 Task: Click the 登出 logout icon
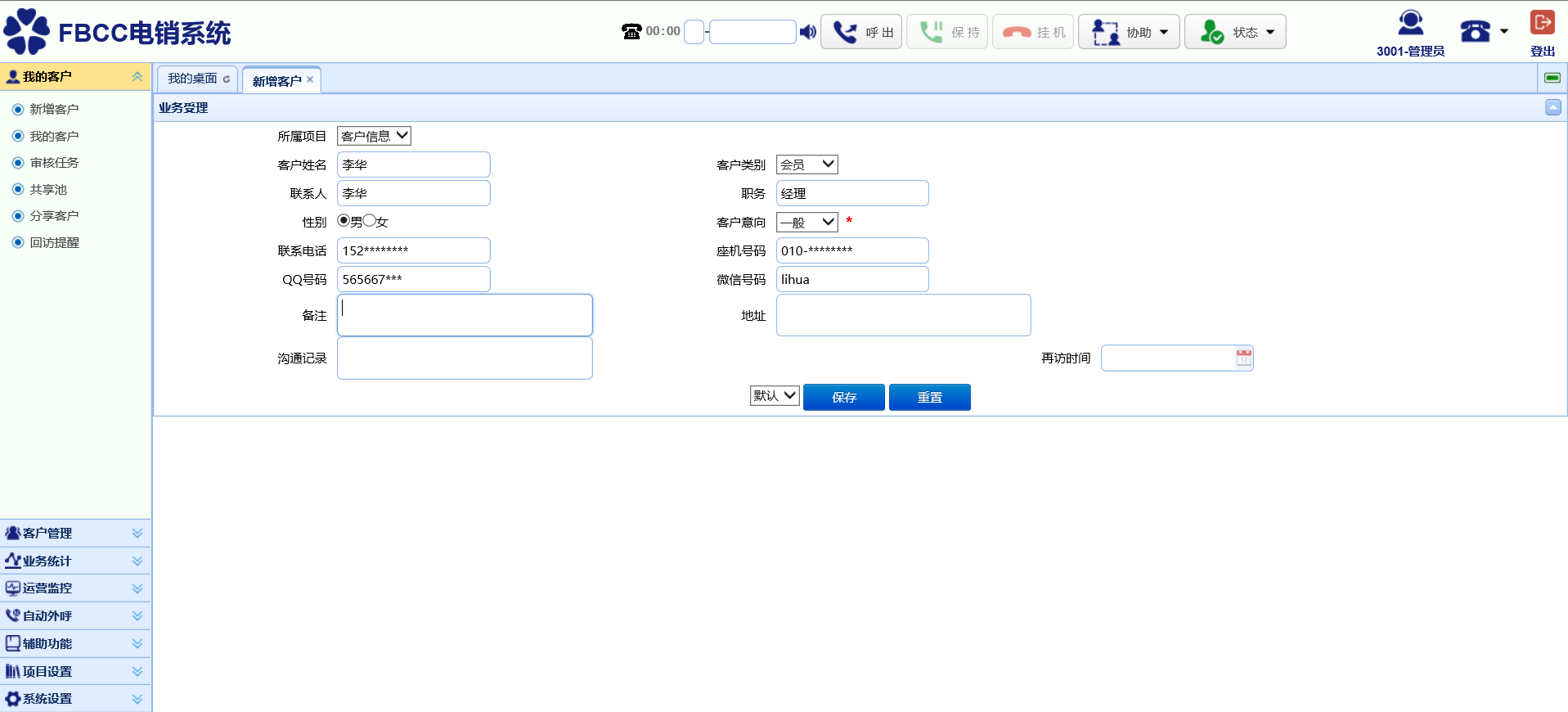pos(1543,22)
